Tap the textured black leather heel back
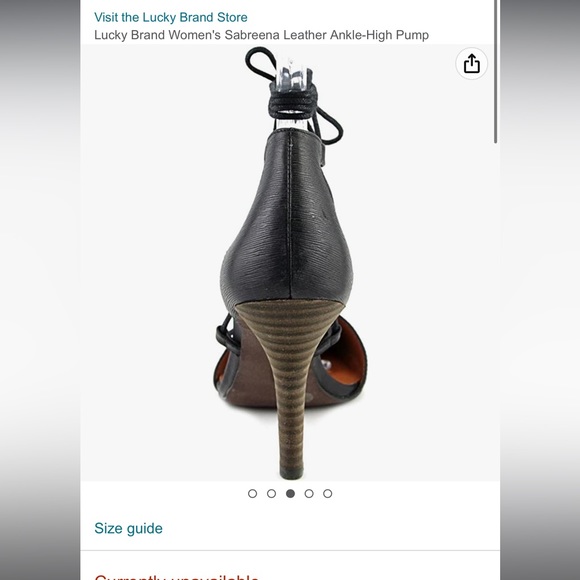The width and height of the screenshot is (580, 580). point(287,218)
